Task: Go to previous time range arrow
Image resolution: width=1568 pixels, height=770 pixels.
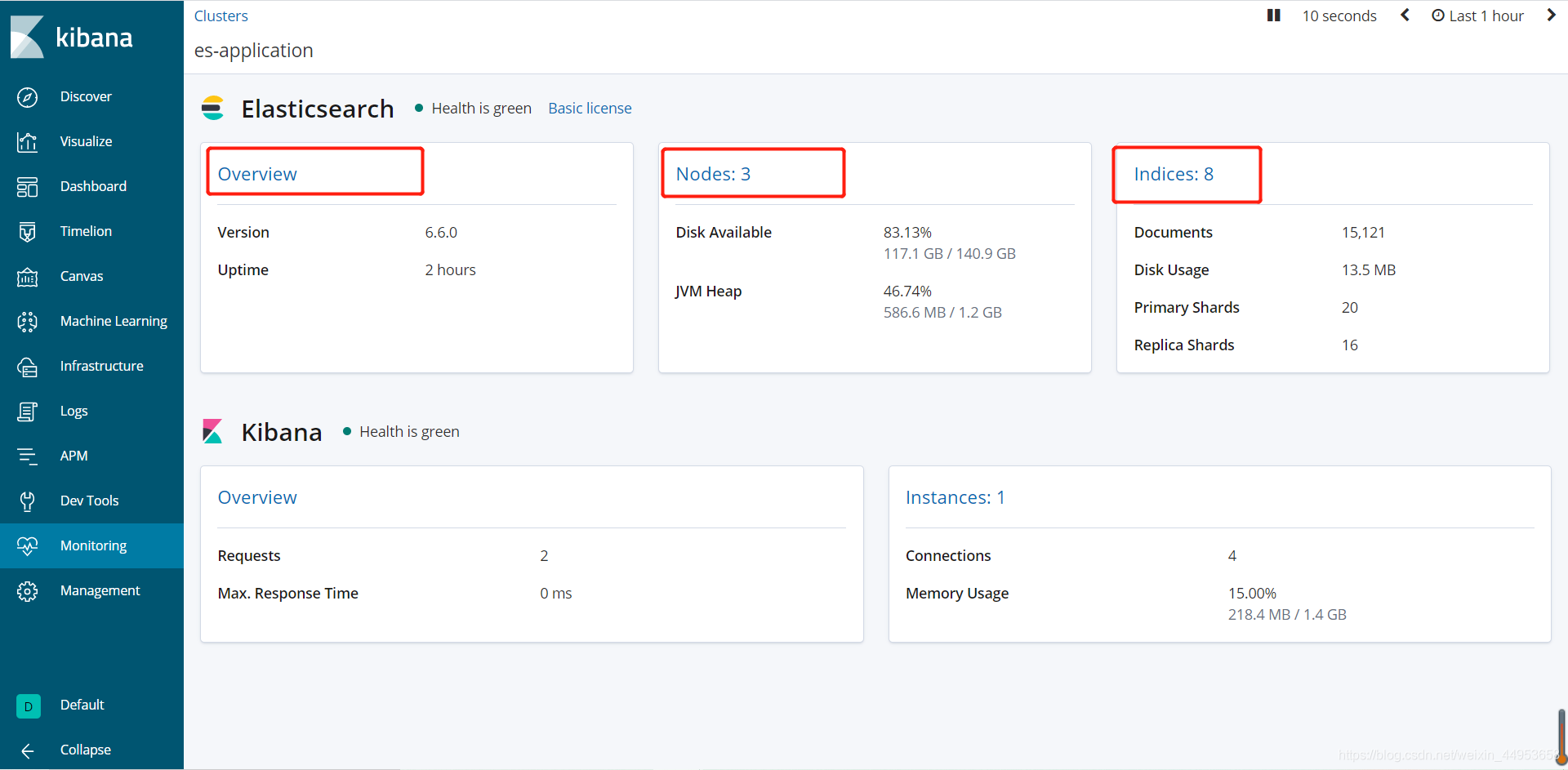Action: tap(1405, 16)
